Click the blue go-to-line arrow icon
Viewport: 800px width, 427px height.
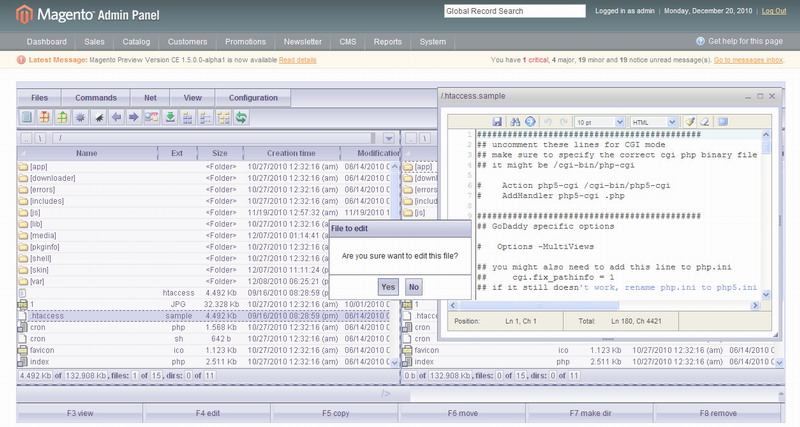tap(531, 121)
